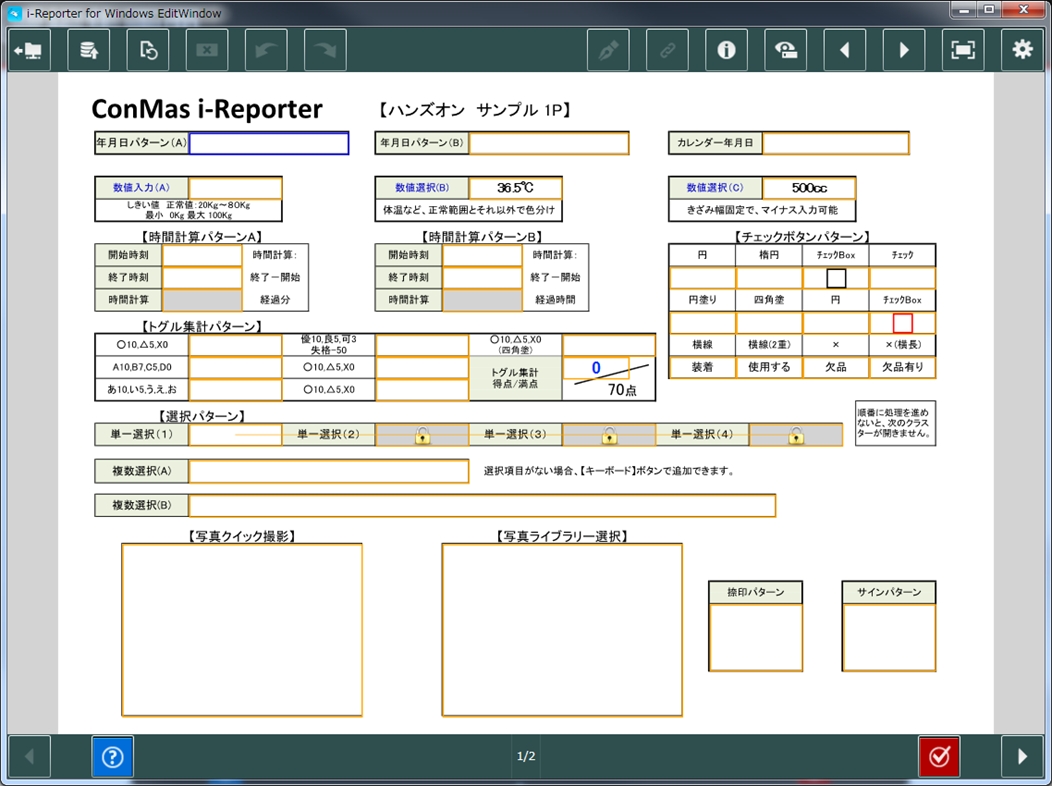
Task: Go to next page using top toolbar arrow
Action: tap(904, 50)
